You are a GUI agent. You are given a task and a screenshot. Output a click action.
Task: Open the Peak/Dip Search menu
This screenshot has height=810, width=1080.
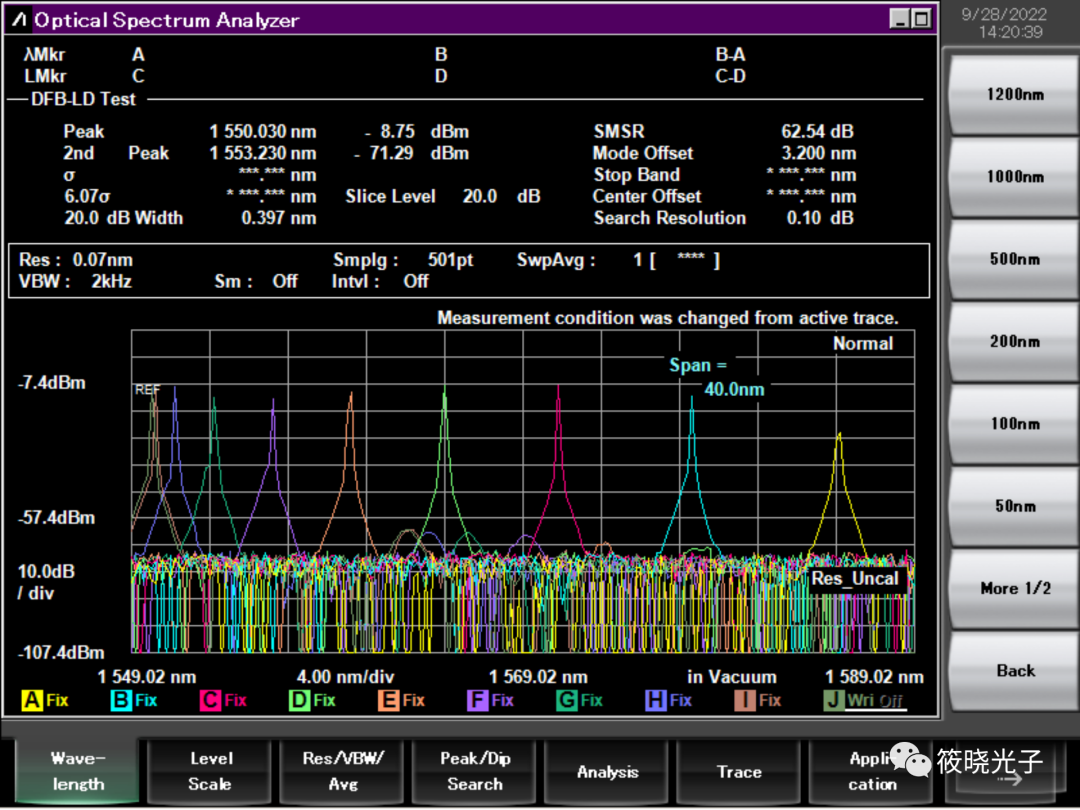point(475,771)
